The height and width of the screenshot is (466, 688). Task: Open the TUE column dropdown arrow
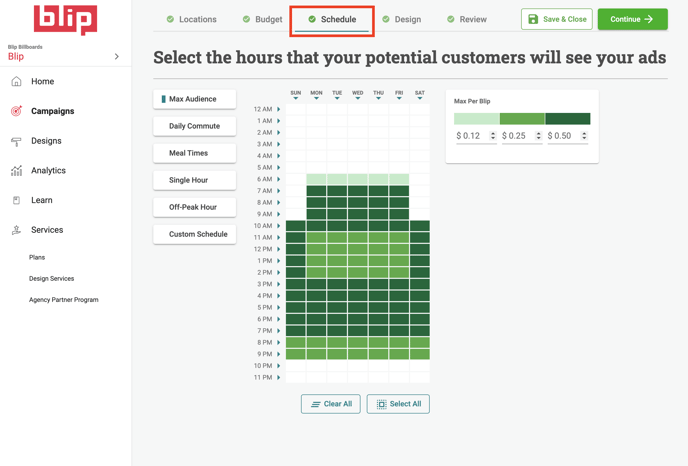coord(337,98)
